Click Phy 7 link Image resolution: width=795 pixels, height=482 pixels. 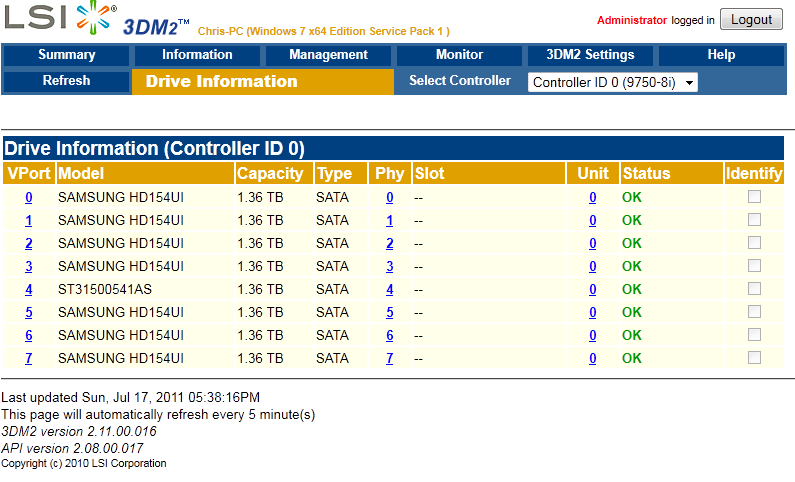[389, 358]
